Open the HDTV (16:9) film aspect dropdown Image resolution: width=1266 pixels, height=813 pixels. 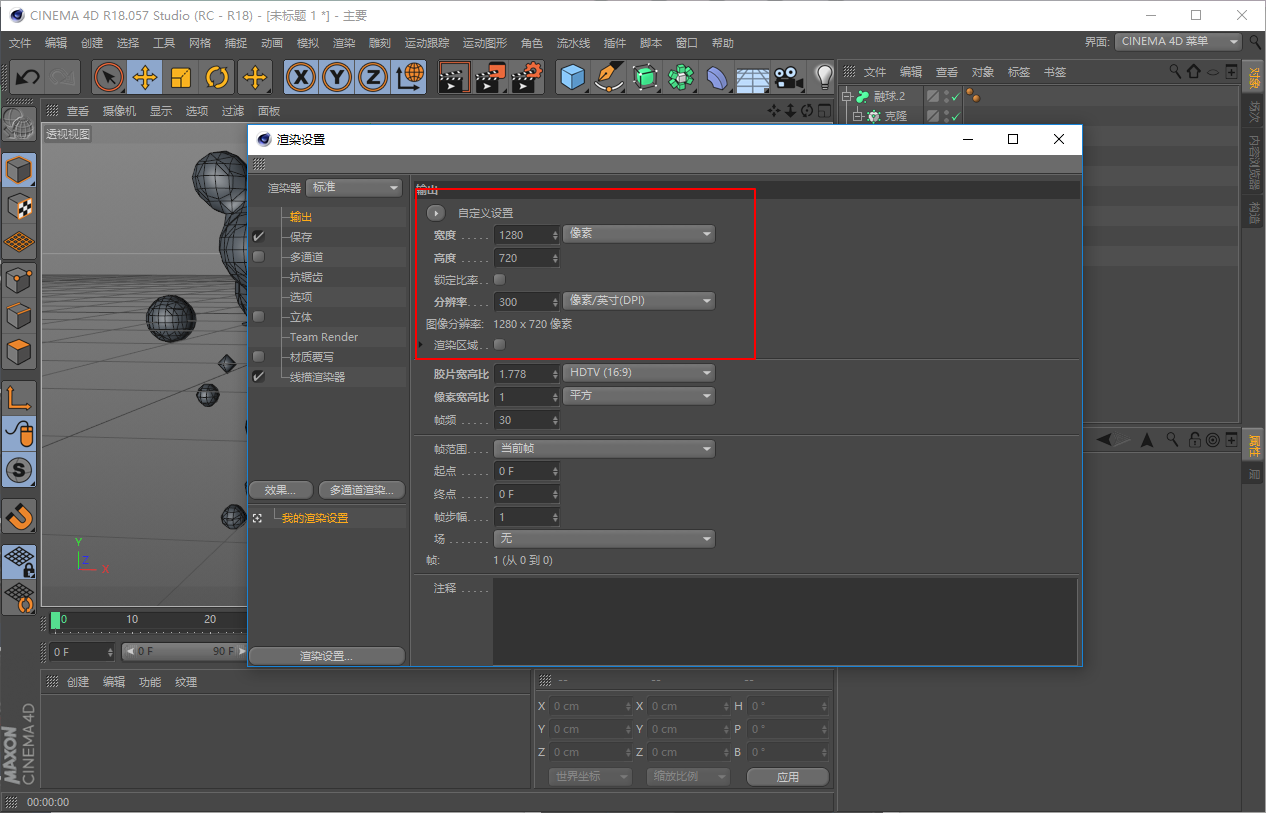click(640, 373)
